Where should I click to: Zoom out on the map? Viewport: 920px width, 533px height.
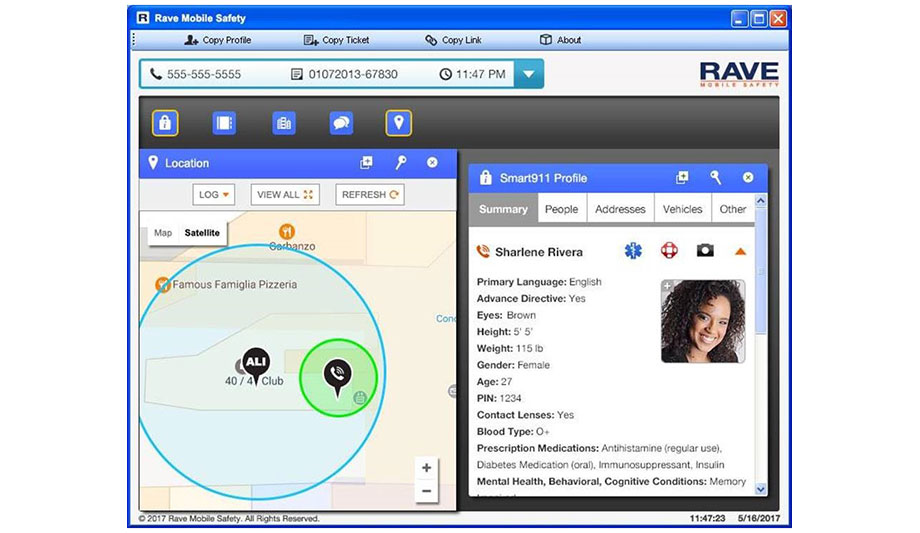point(427,491)
